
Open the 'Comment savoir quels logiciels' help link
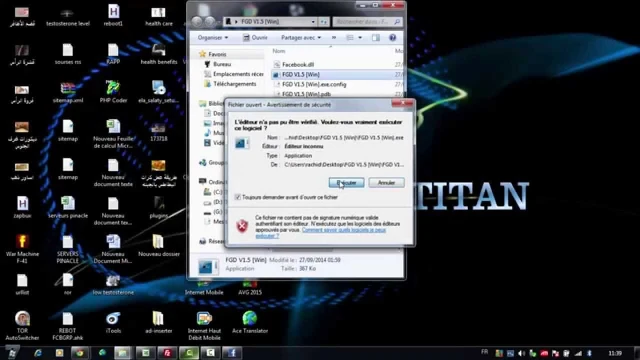click(x=320, y=233)
